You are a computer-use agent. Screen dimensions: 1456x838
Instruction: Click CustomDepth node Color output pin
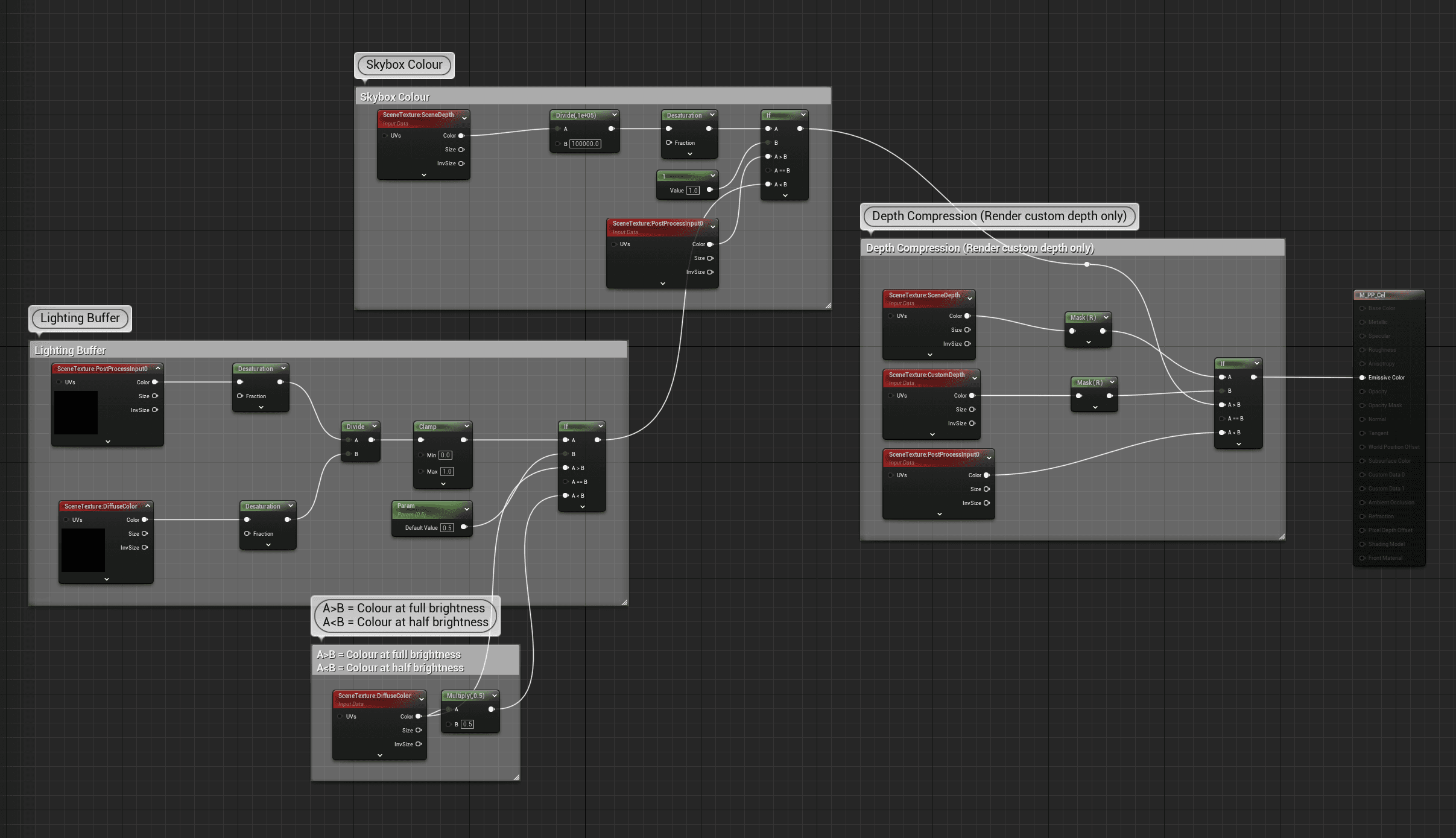[x=972, y=396]
